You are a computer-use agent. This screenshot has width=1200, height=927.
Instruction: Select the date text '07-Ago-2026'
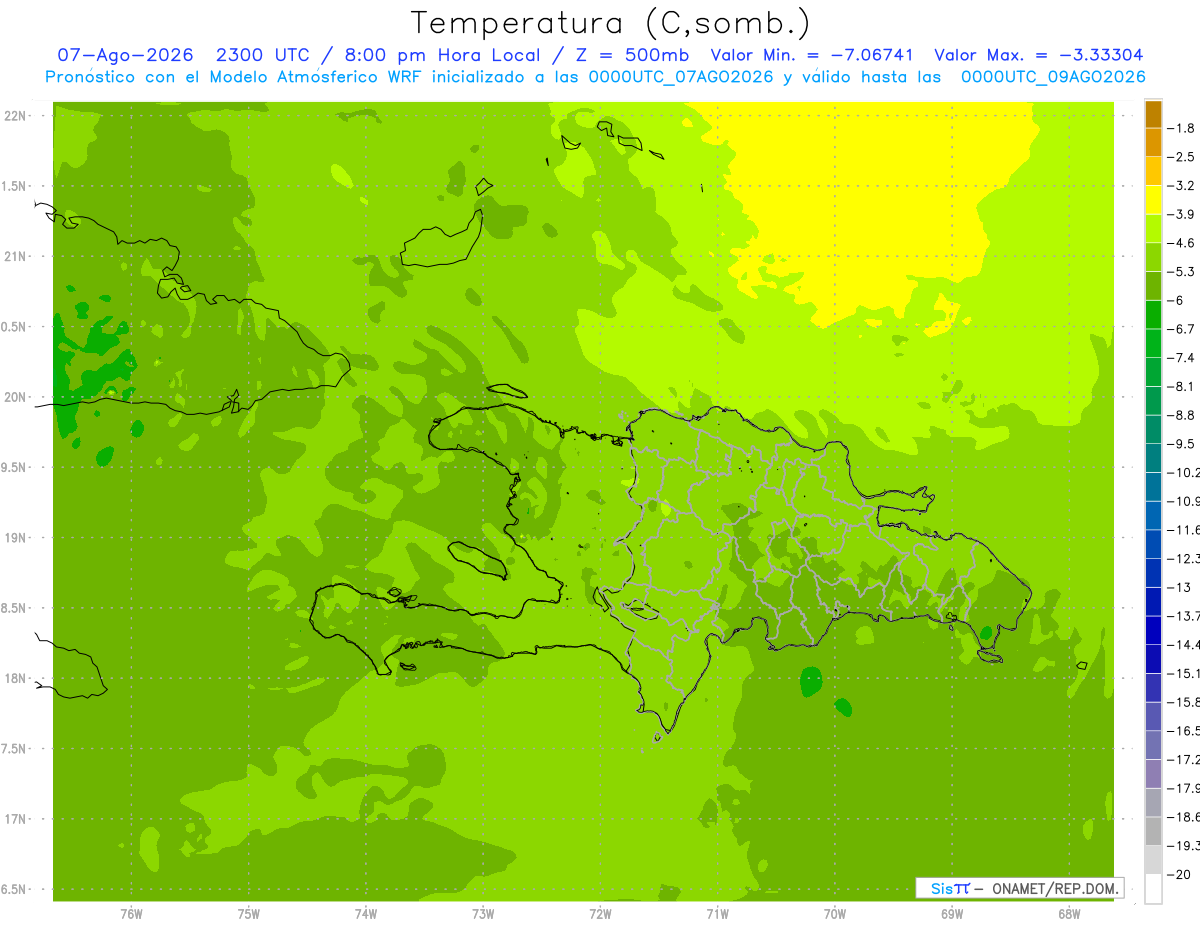point(125,55)
